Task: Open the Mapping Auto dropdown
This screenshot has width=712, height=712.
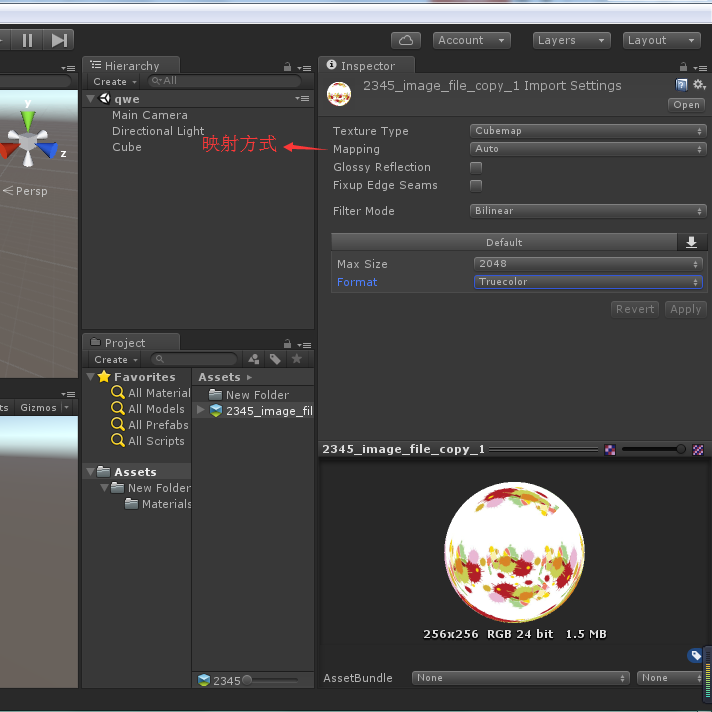Action: coord(588,149)
